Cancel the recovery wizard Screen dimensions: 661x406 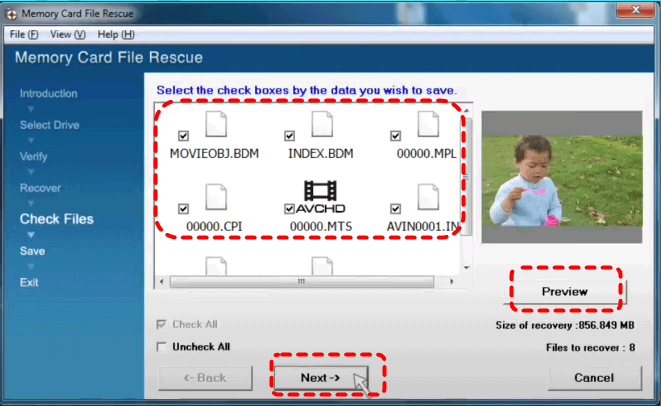pos(594,378)
